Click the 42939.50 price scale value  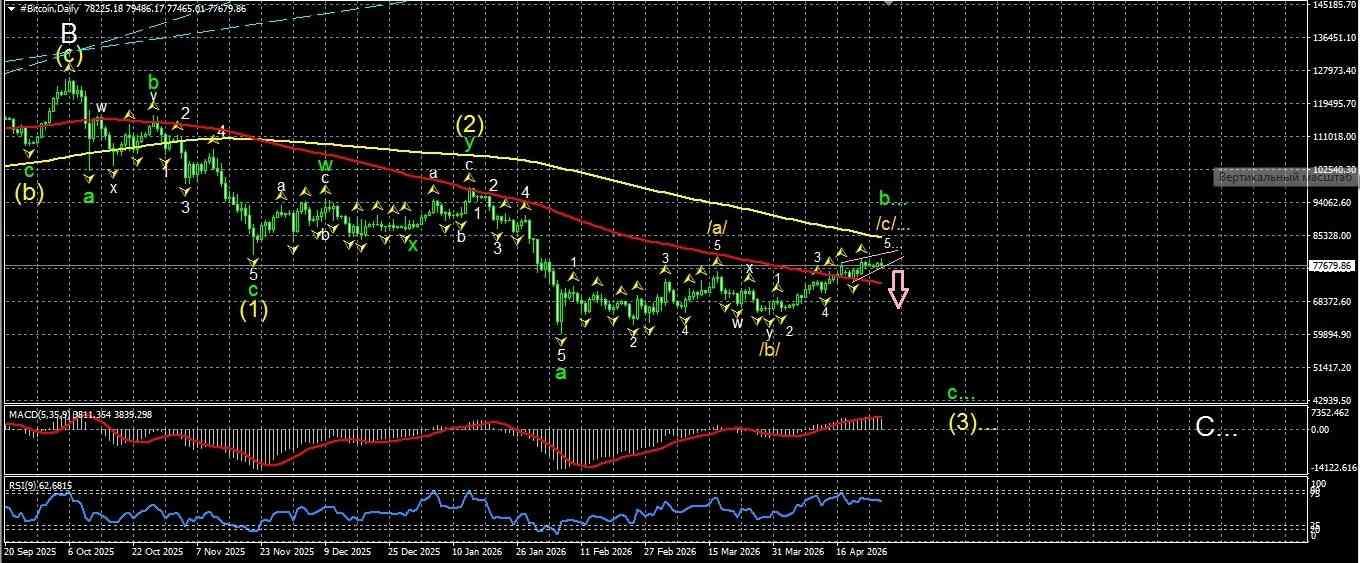pyautogui.click(x=1331, y=401)
